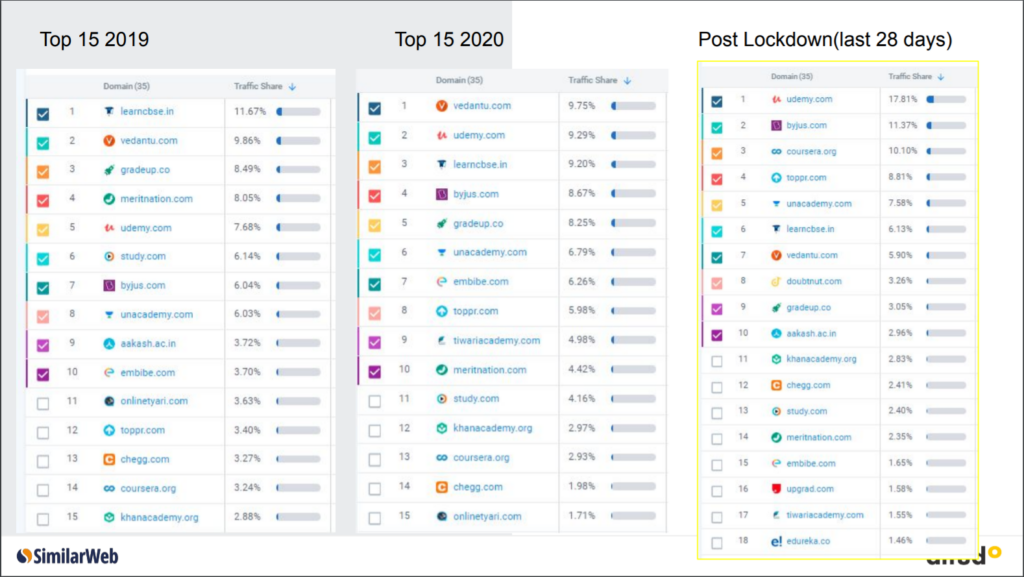Open unacademy.com link in 2019 table
This screenshot has height=577, width=1024.
tap(157, 315)
